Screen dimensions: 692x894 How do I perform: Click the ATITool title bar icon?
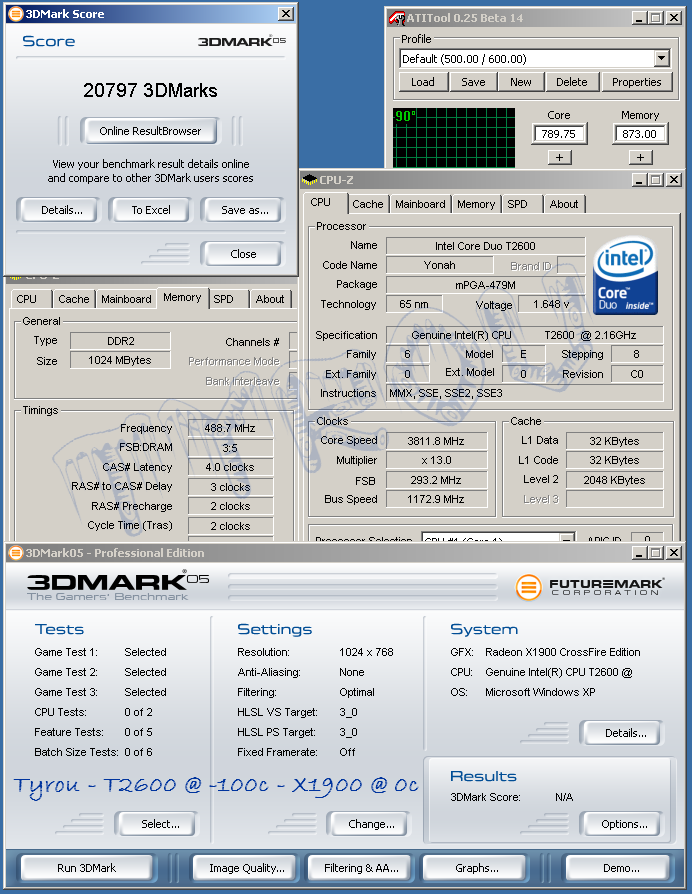pyautogui.click(x=397, y=18)
